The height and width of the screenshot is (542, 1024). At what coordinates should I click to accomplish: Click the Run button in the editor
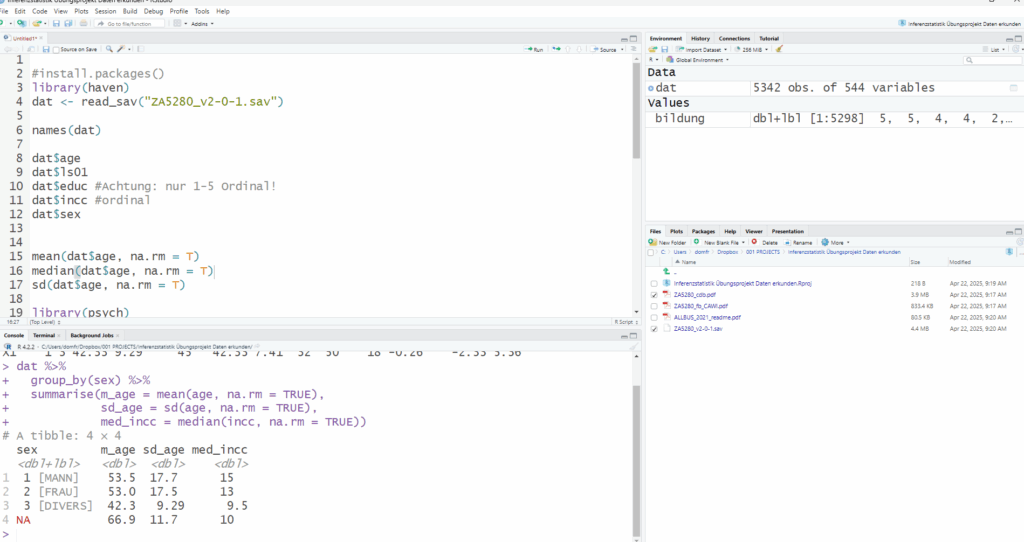pyautogui.click(x=534, y=49)
